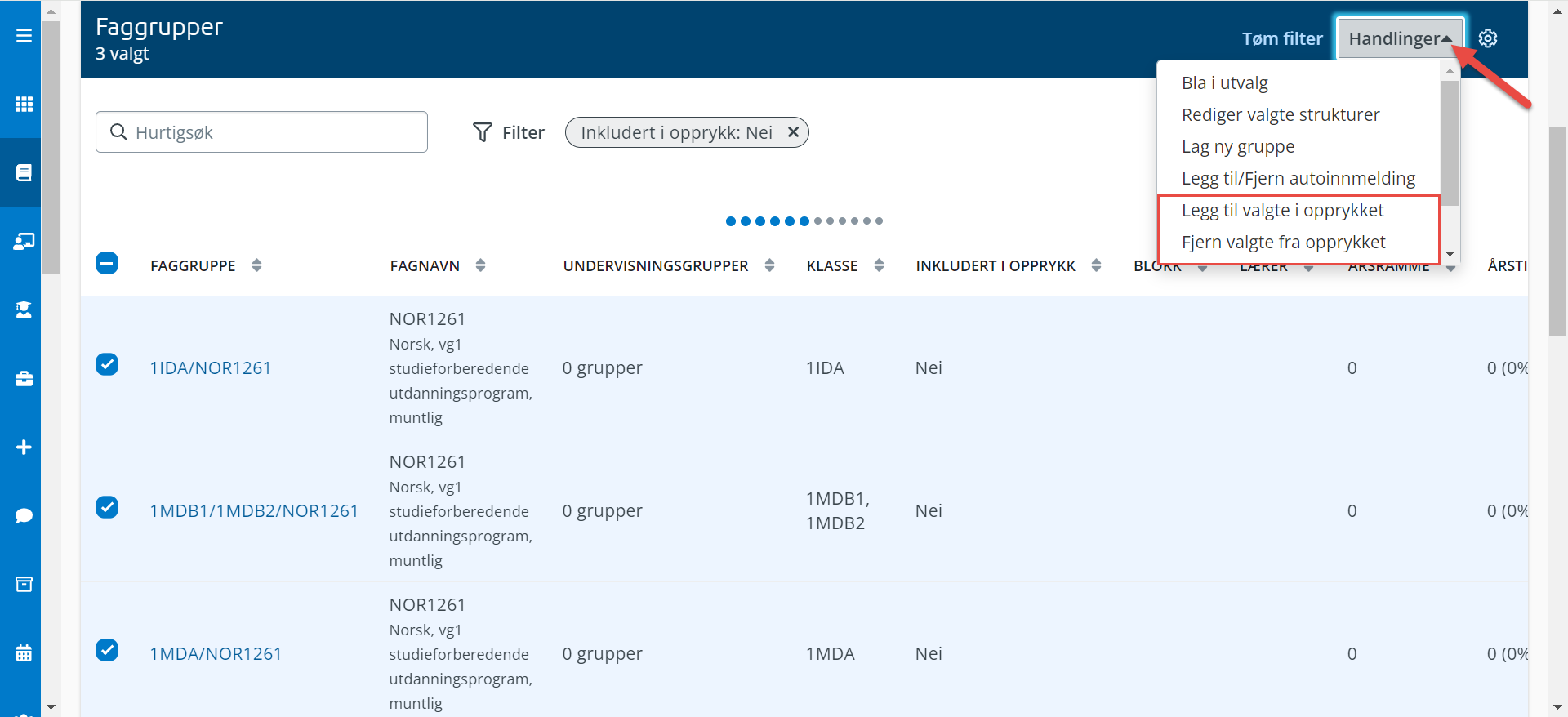The height and width of the screenshot is (717, 1568).
Task: Focus the Hurtigsøk search field
Action: pyautogui.click(x=261, y=132)
